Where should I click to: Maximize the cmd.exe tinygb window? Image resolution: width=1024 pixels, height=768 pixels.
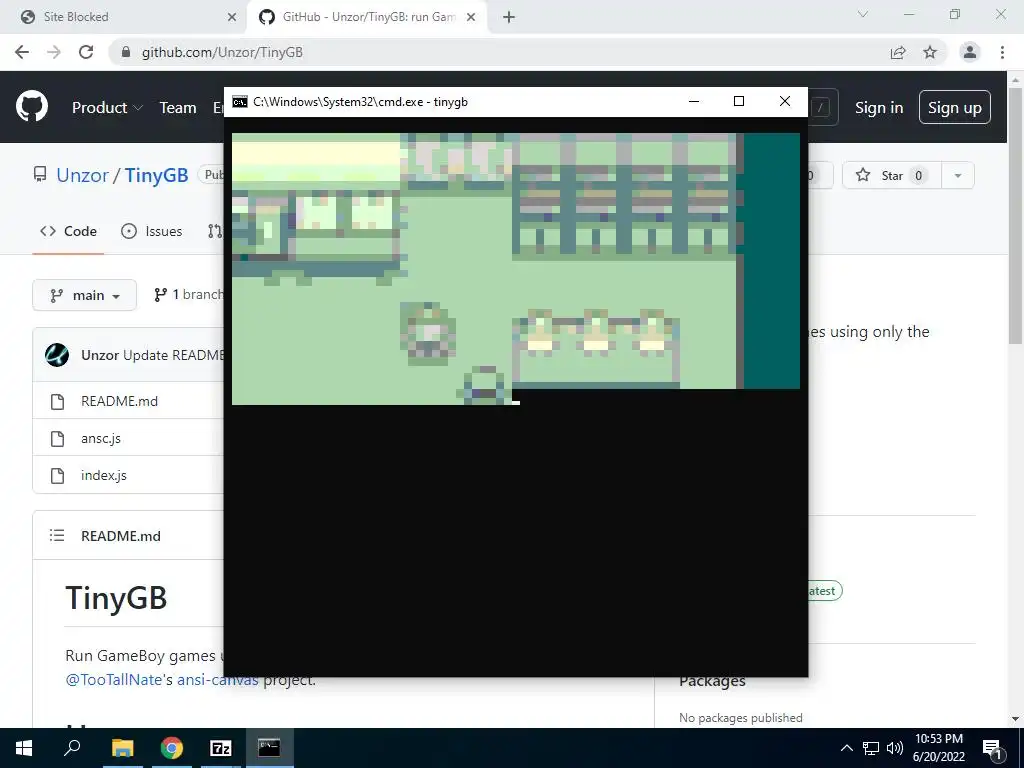739,101
